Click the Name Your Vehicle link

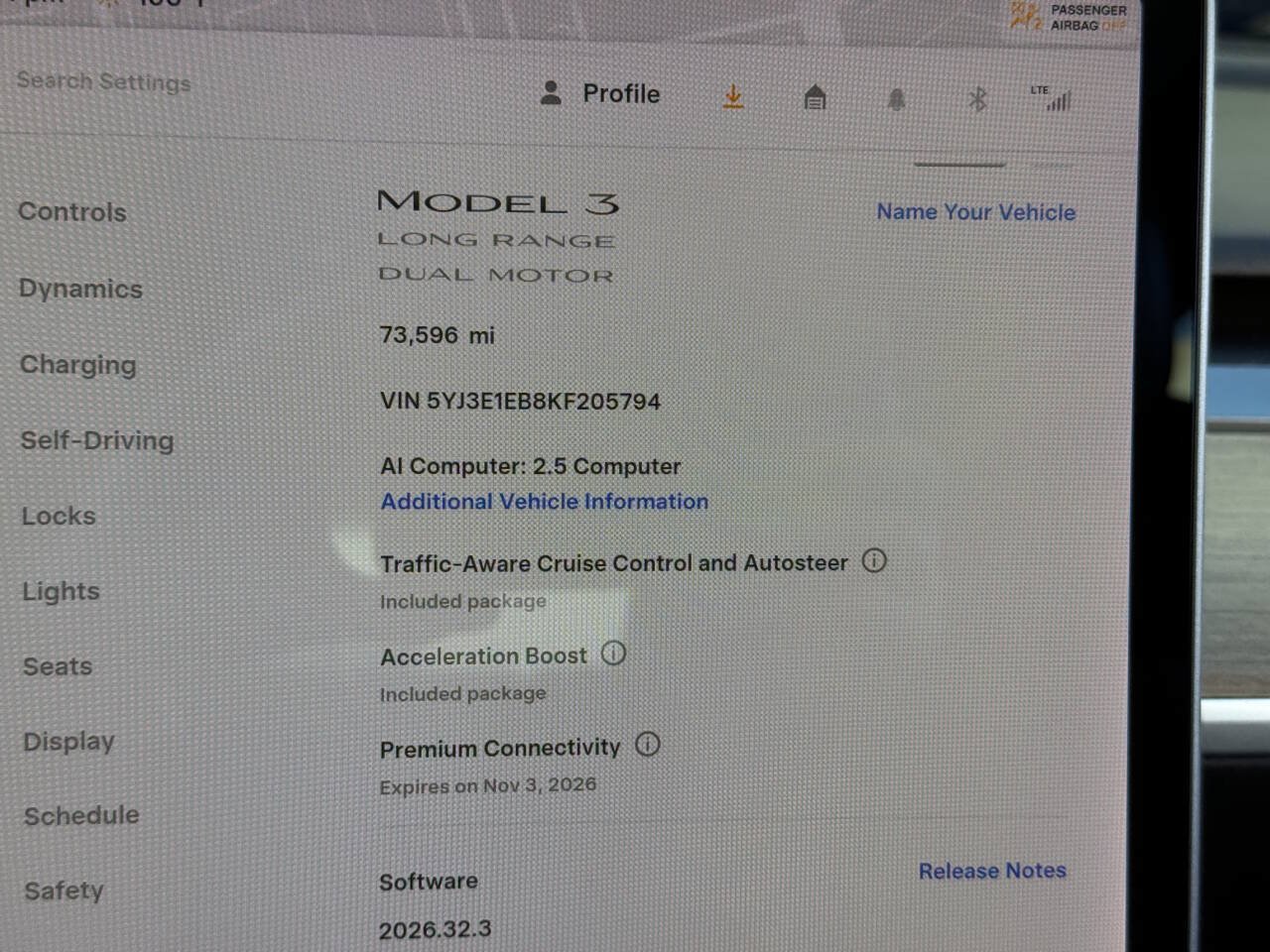[x=976, y=212]
